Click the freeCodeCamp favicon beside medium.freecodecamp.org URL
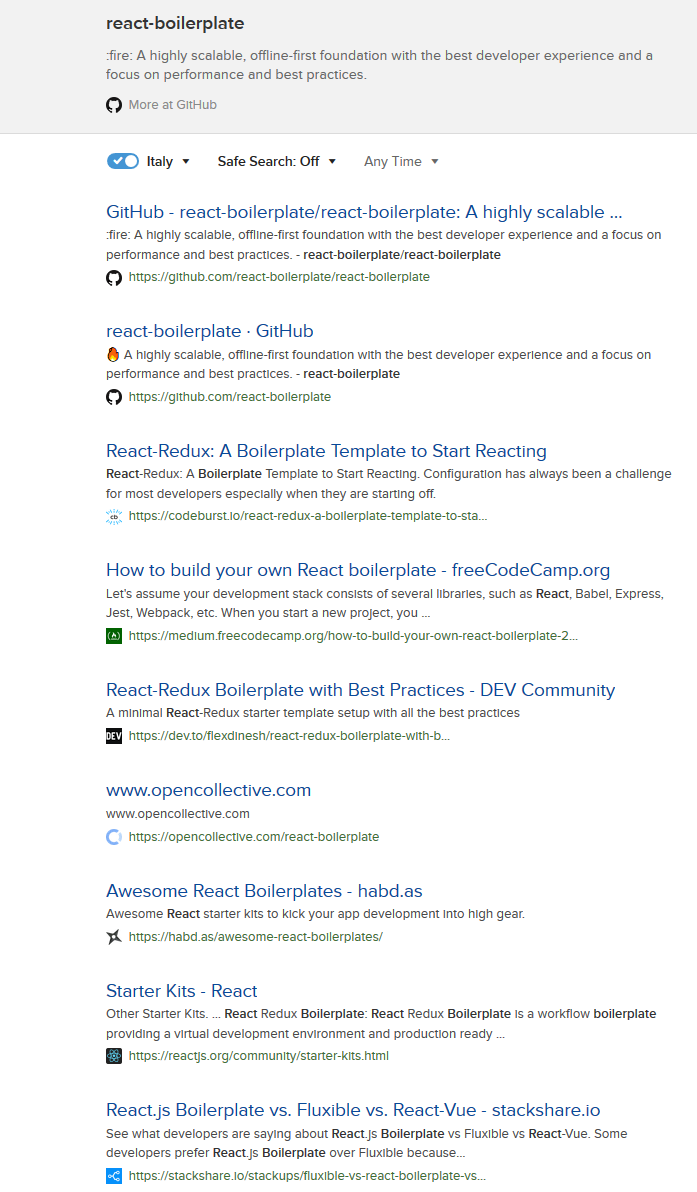 click(x=114, y=636)
